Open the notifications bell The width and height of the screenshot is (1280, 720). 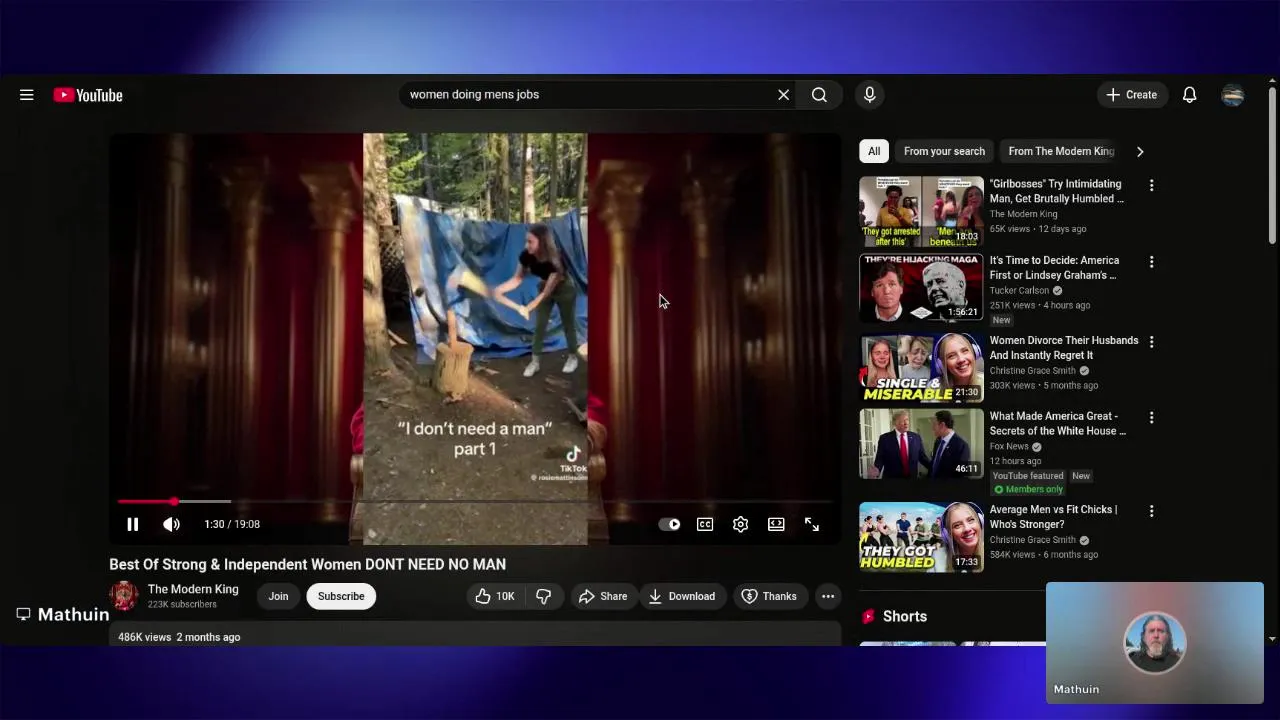1190,95
